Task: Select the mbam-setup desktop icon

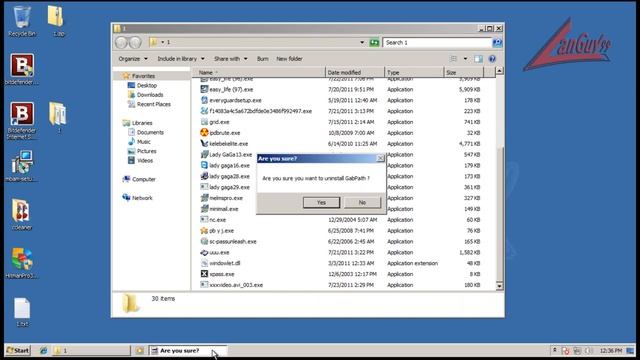Action: [22, 166]
